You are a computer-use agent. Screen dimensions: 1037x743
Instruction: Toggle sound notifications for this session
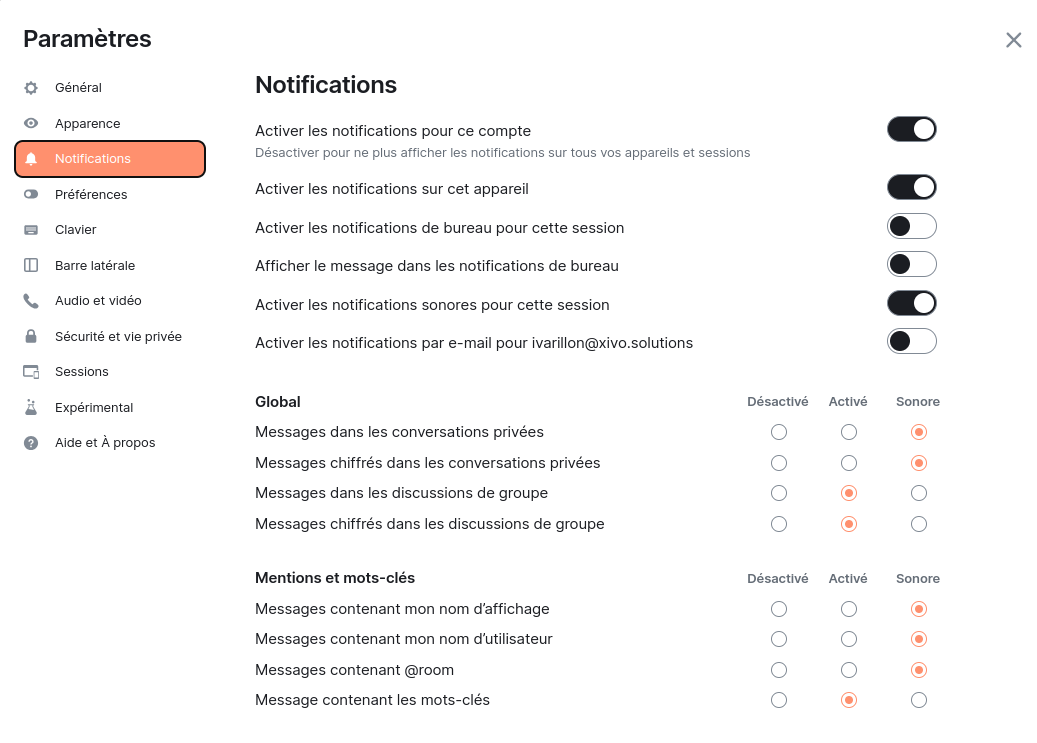[911, 303]
